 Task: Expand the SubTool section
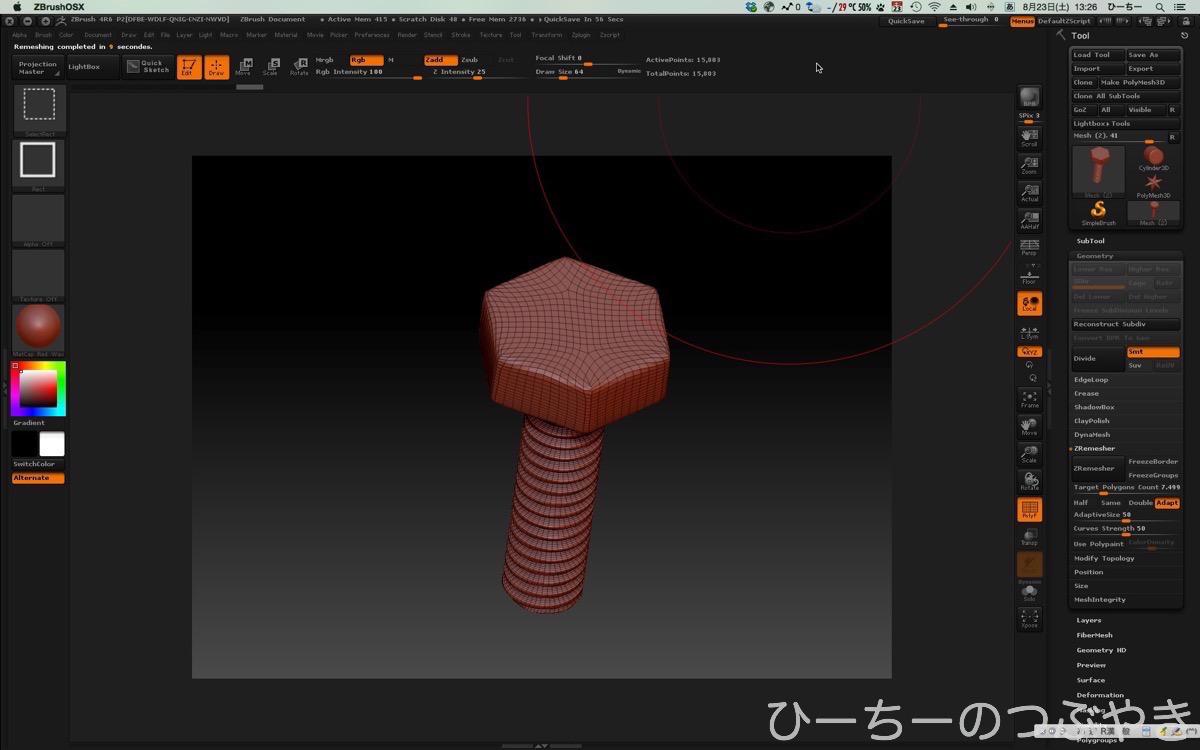pyautogui.click(x=1090, y=241)
